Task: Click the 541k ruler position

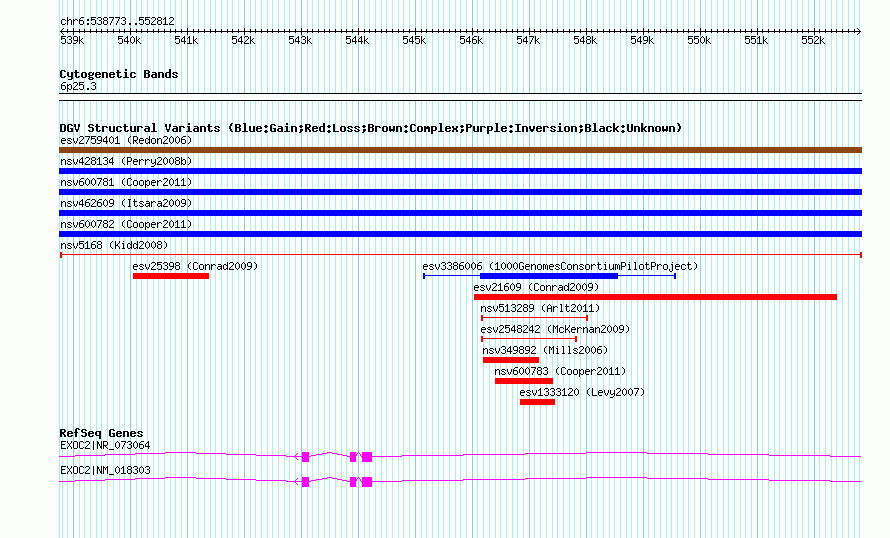Action: click(186, 40)
